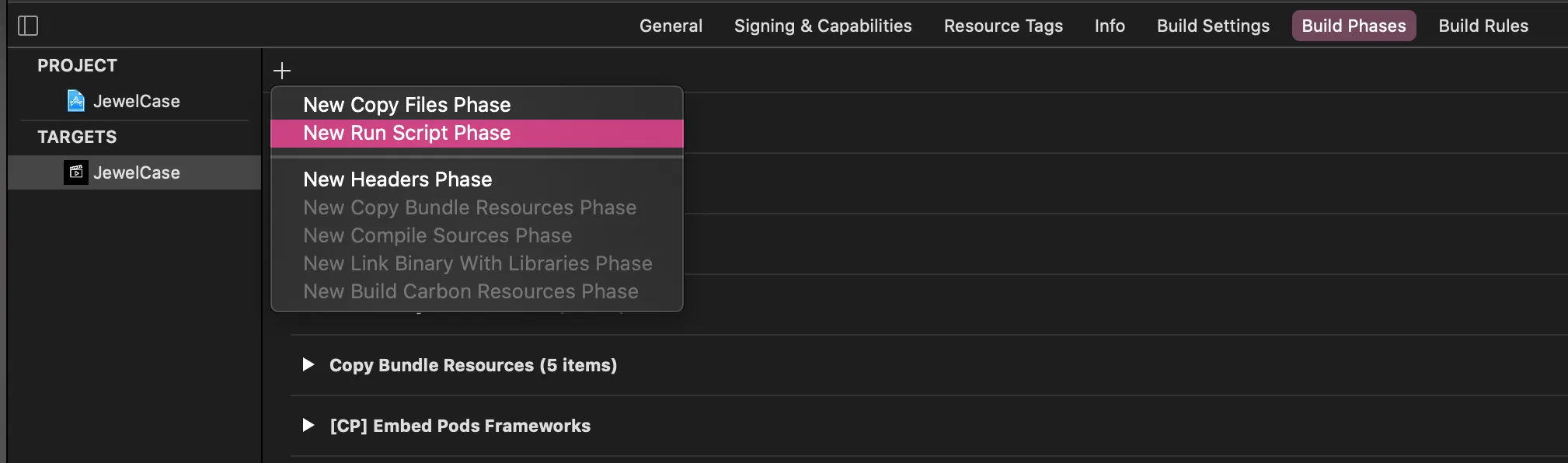
Task: Switch to Signing & Capabilities tab
Action: (823, 26)
